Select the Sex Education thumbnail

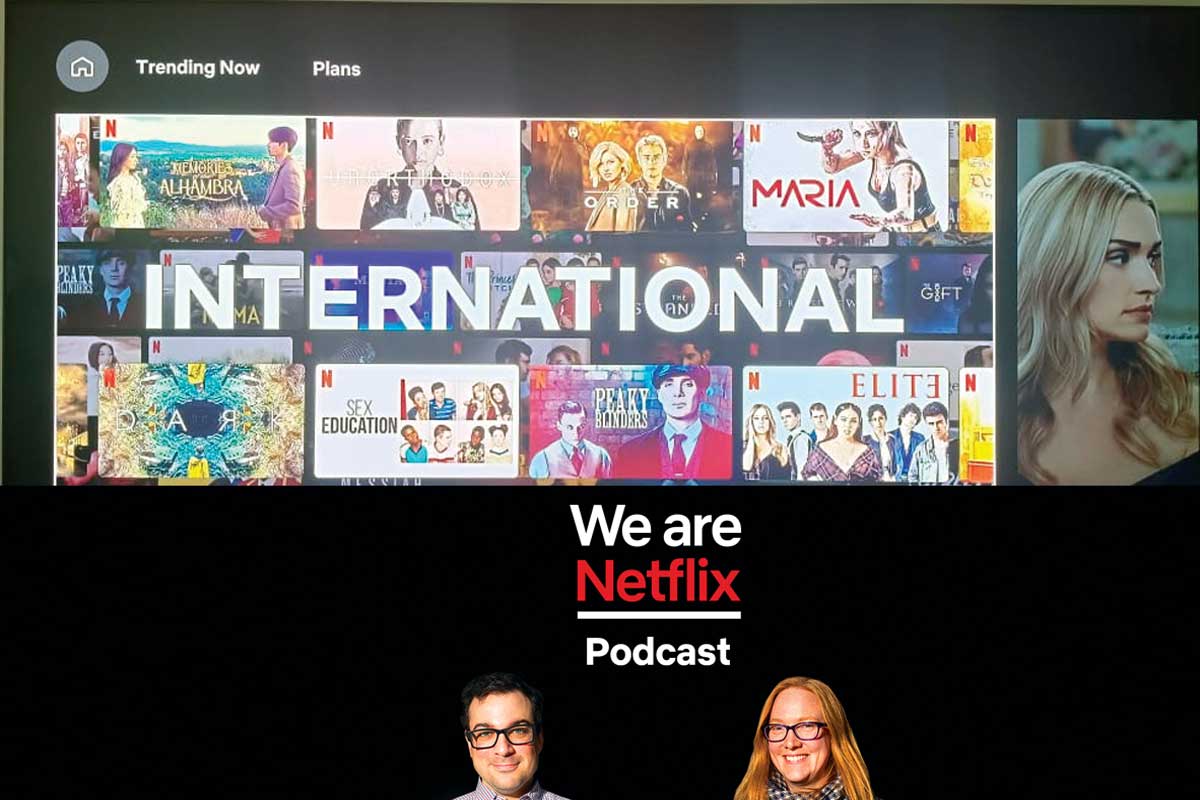[x=416, y=421]
